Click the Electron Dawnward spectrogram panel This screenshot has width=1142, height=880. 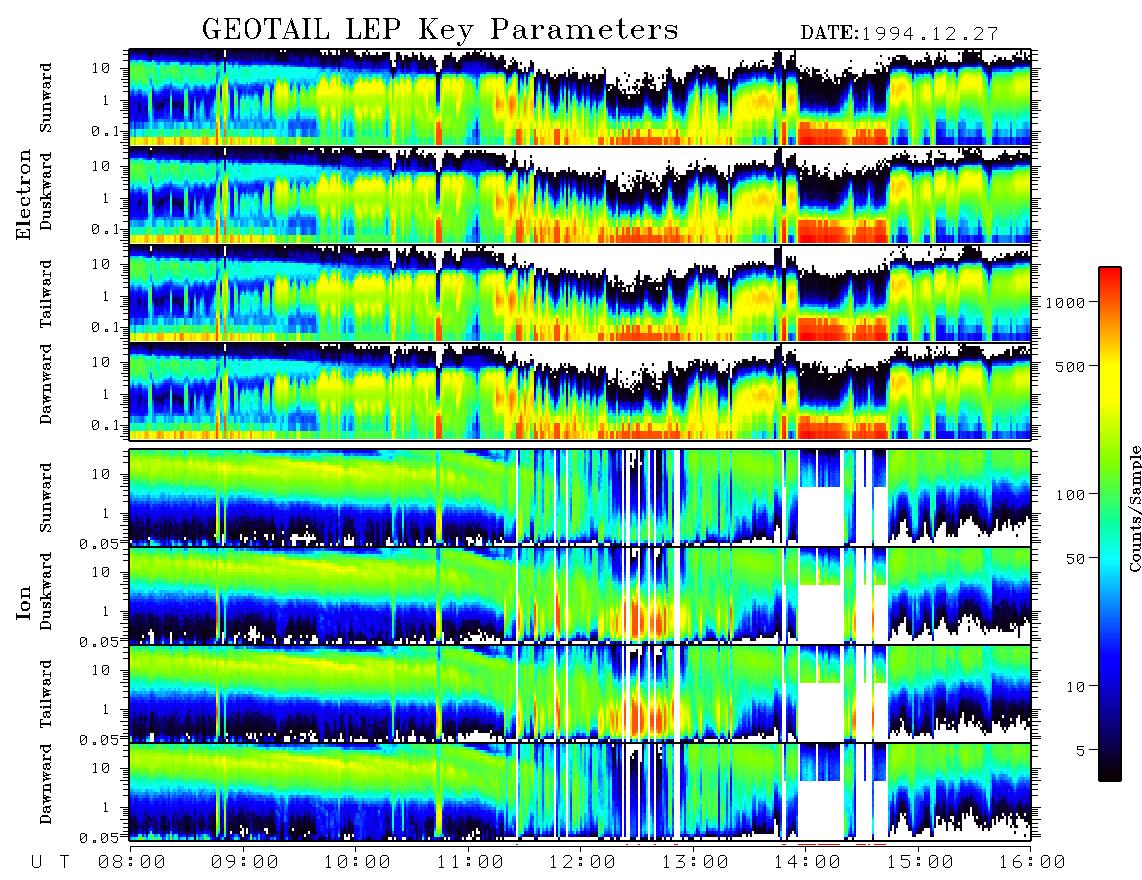(580, 391)
